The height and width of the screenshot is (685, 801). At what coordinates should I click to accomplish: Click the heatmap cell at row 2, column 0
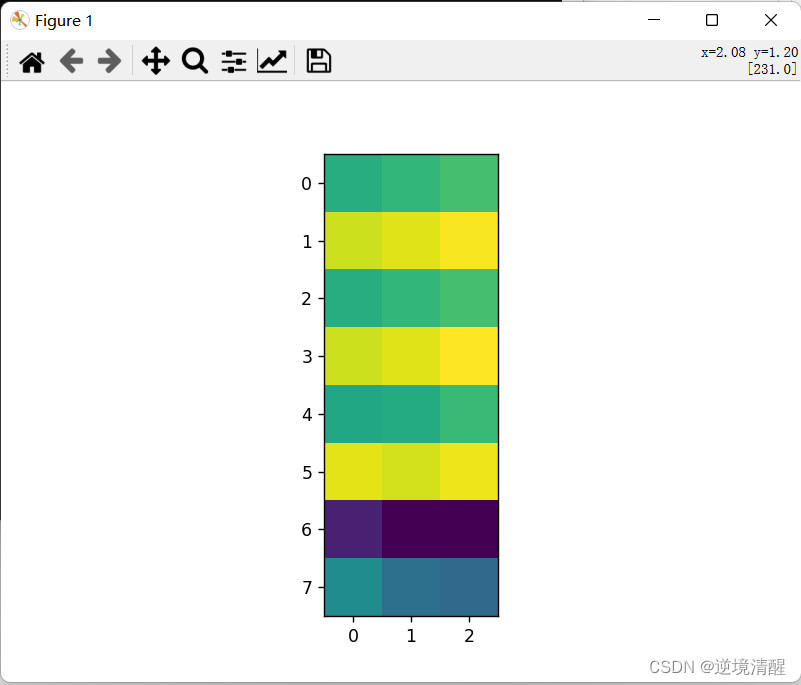tap(353, 298)
